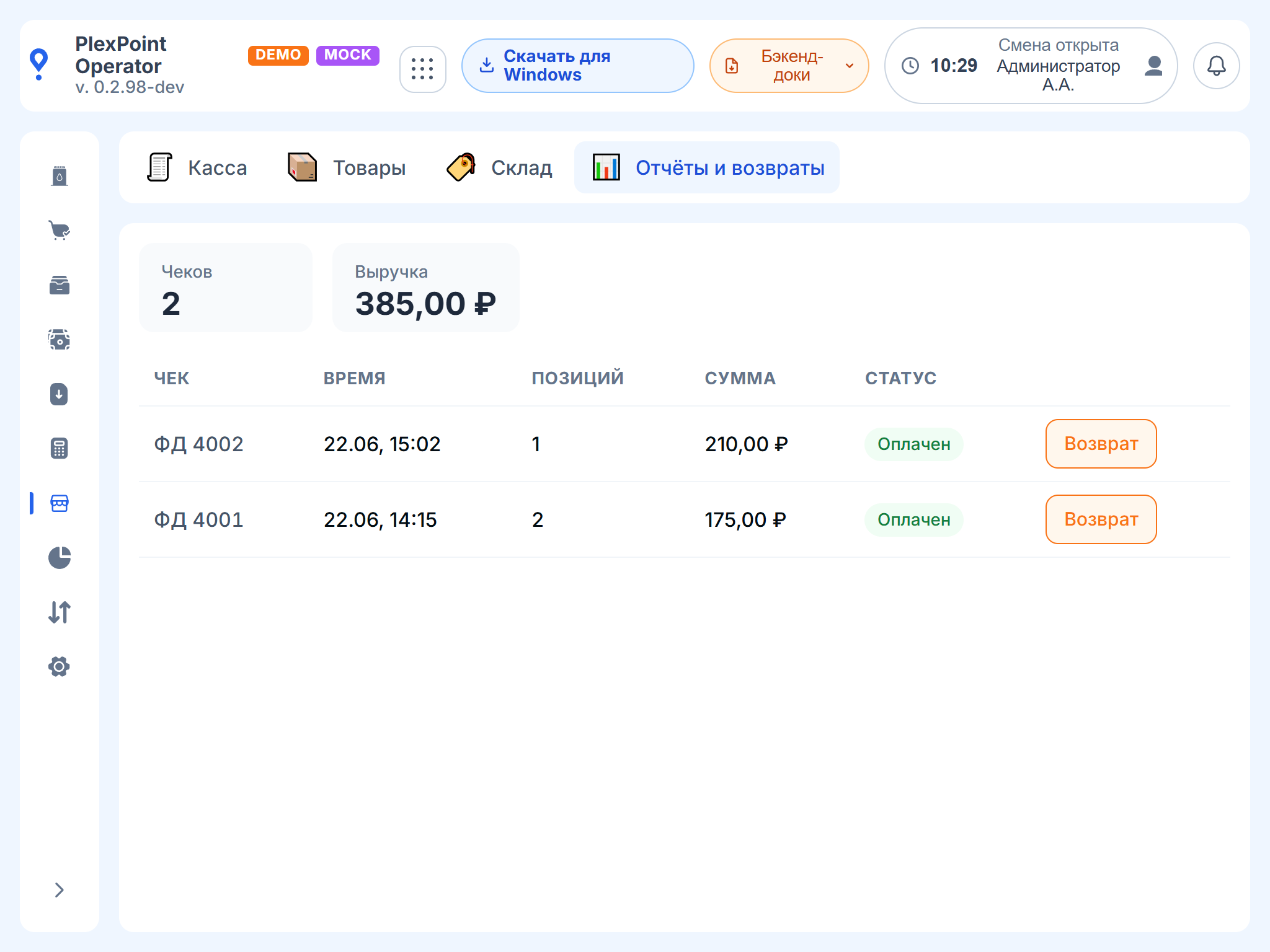The height and width of the screenshot is (952, 1270).
Task: Select the ФД 4001 receipt cell
Action: [198, 519]
